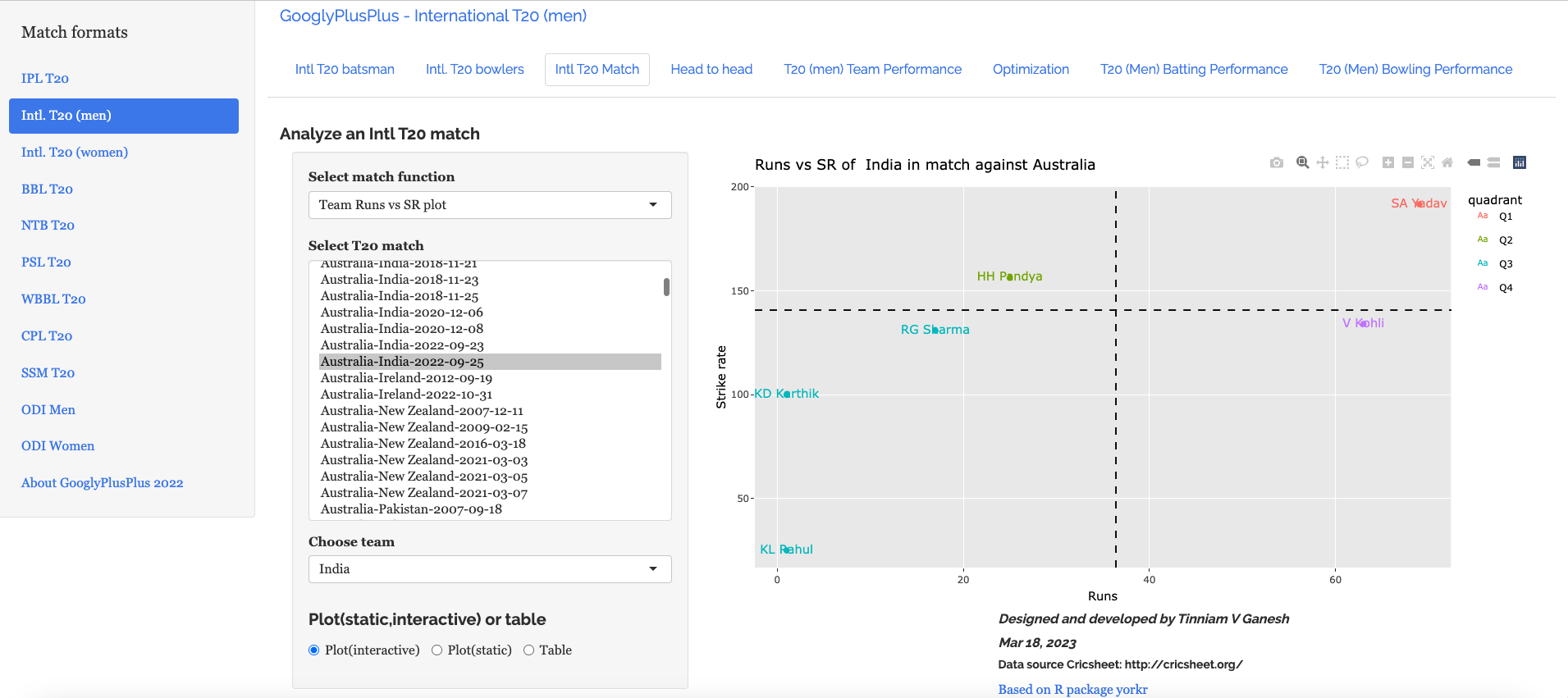Choose the Table radio option

point(528,650)
